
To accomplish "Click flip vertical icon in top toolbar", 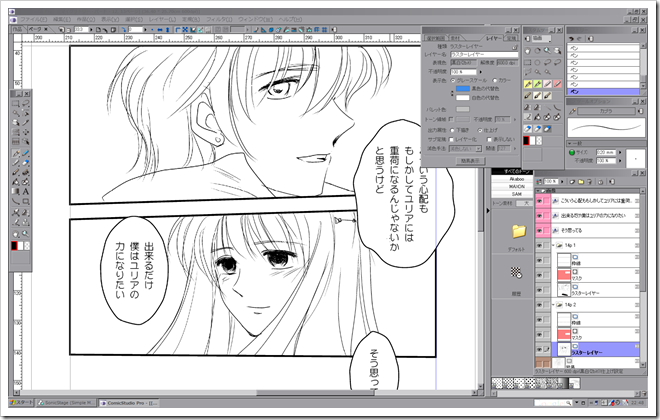I will tap(167, 29).
